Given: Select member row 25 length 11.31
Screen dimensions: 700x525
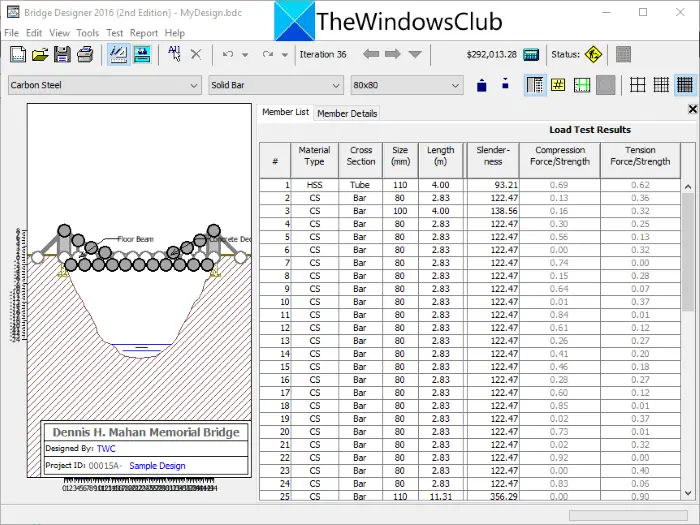Looking at the screenshot, I should pyautogui.click(x=470, y=496).
